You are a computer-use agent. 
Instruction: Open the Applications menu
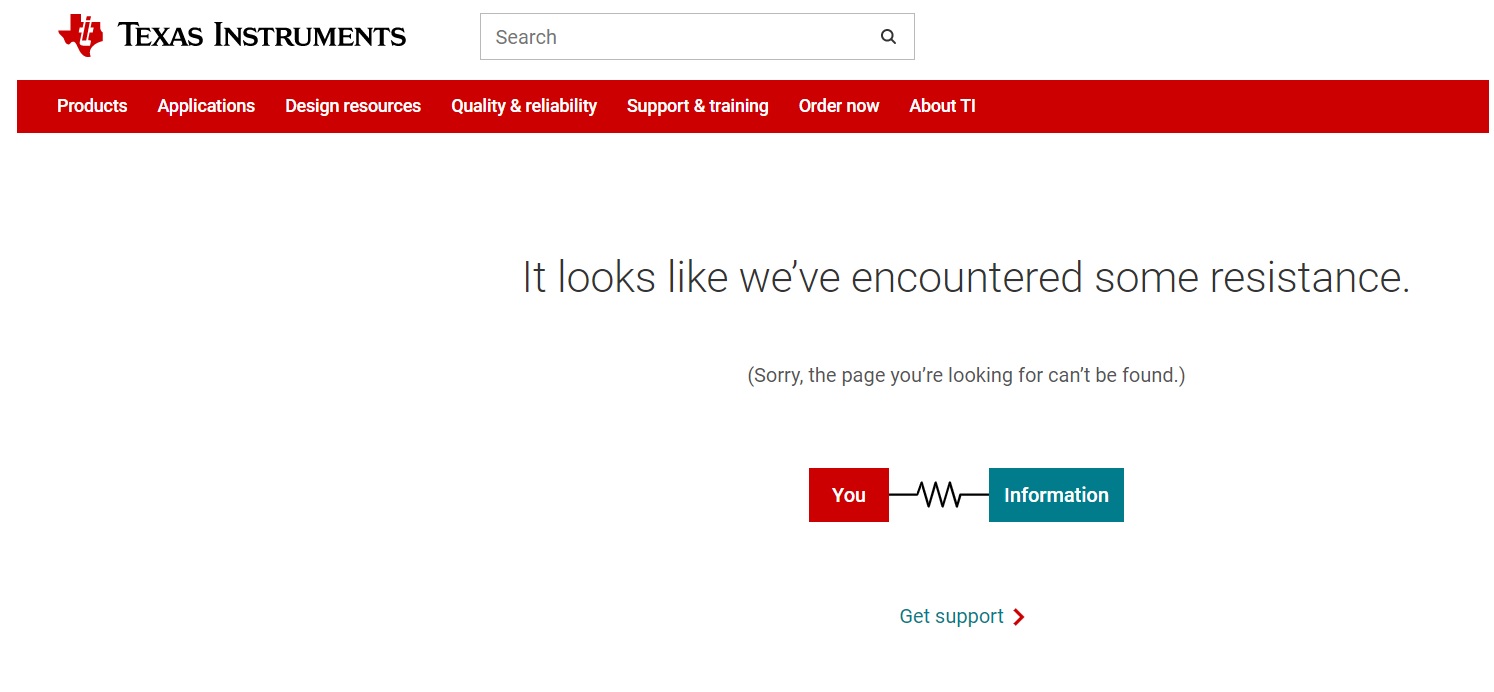[206, 106]
